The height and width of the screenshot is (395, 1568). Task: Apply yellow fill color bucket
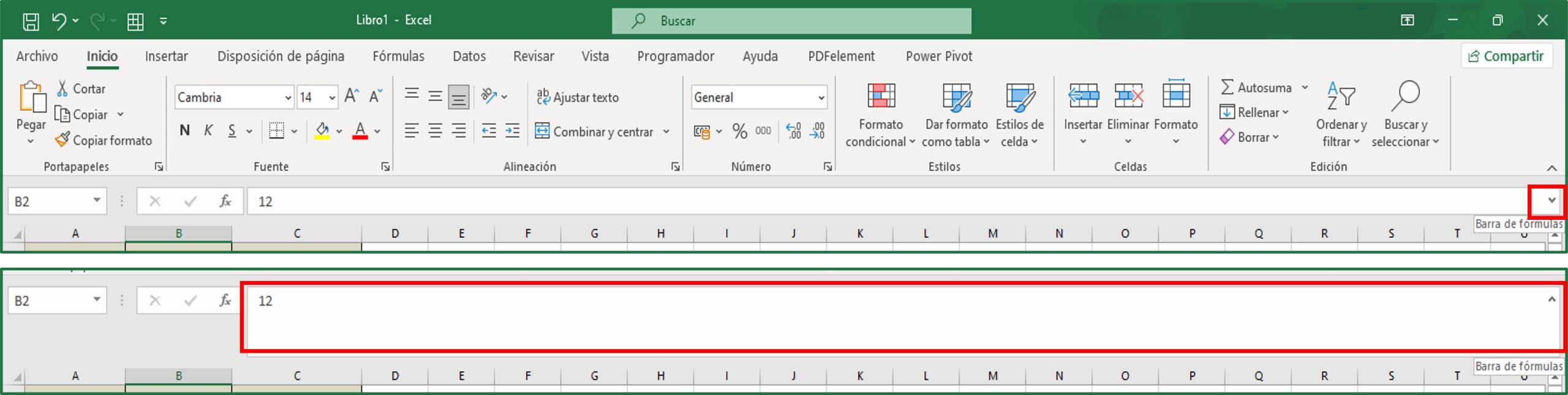click(322, 130)
